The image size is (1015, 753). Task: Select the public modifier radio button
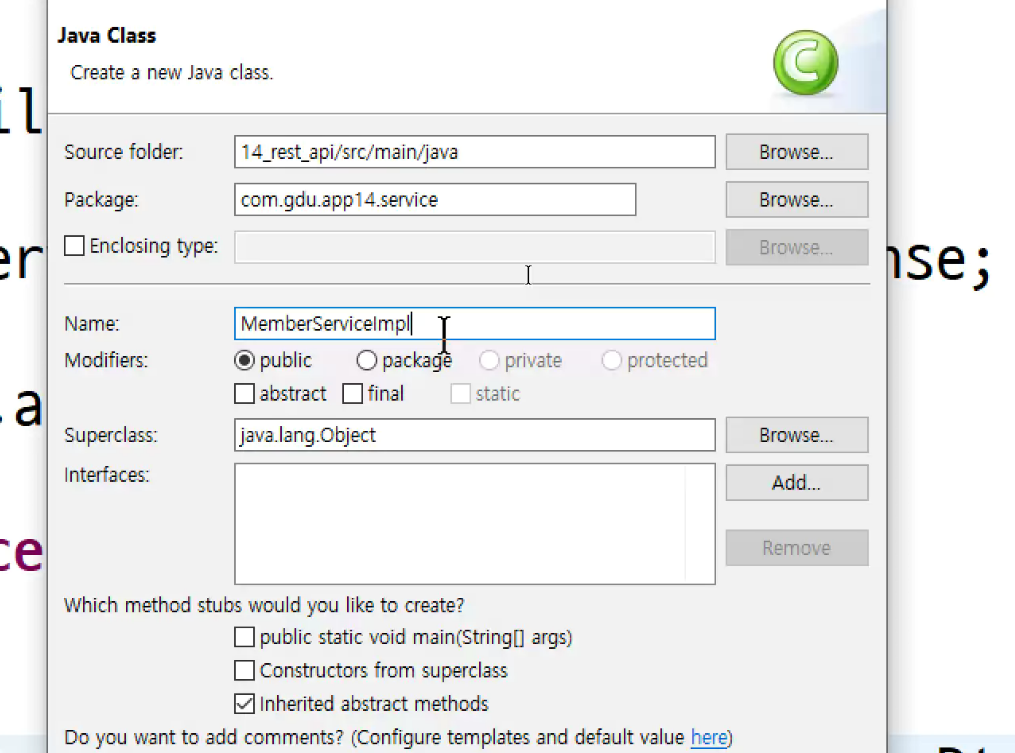(x=245, y=361)
